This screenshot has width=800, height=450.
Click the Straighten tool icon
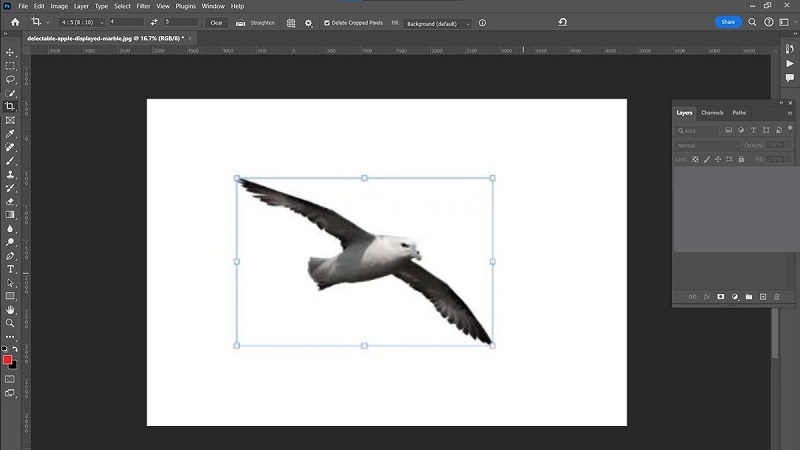coord(240,23)
